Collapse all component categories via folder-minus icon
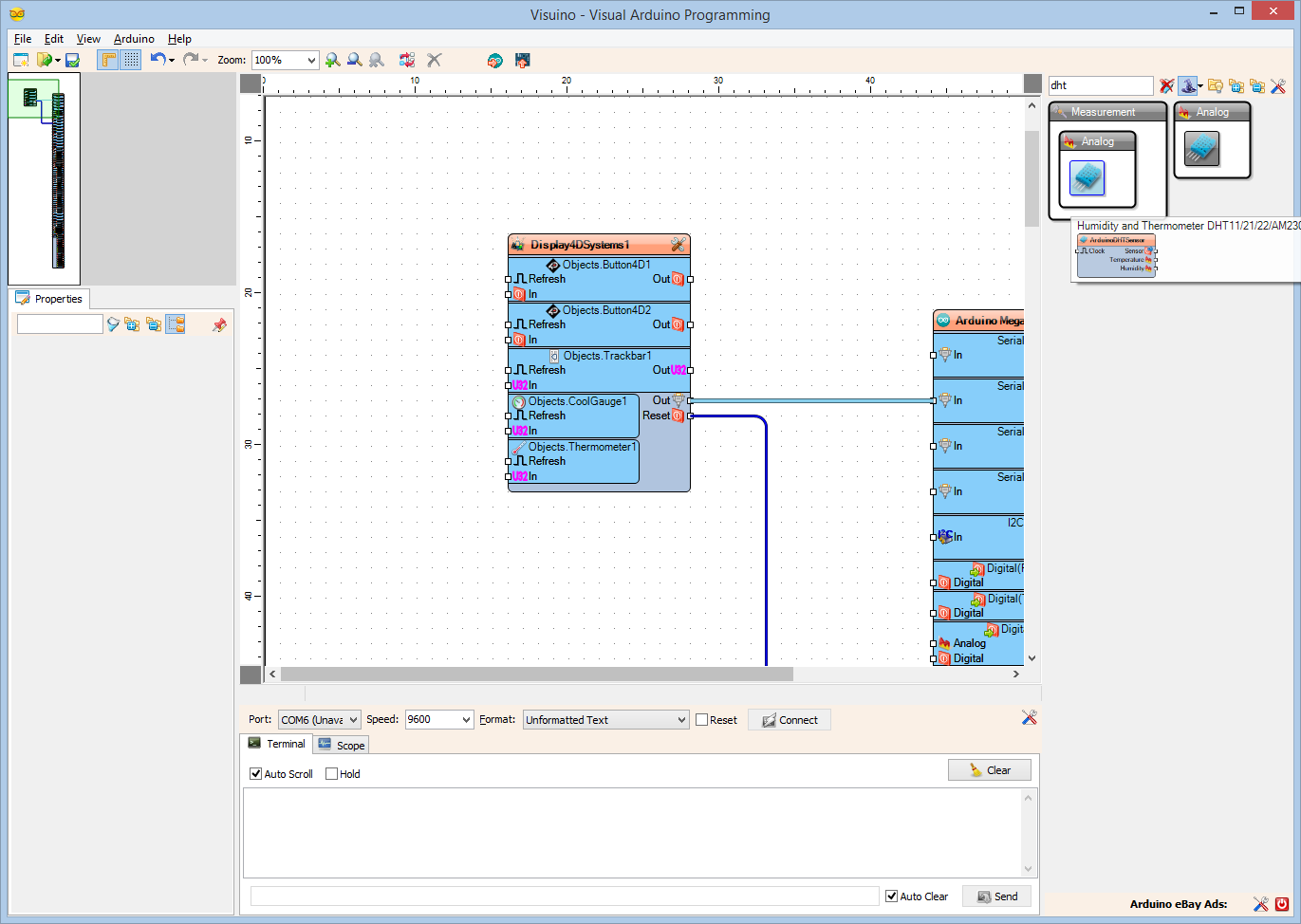1301x924 pixels. (1257, 85)
